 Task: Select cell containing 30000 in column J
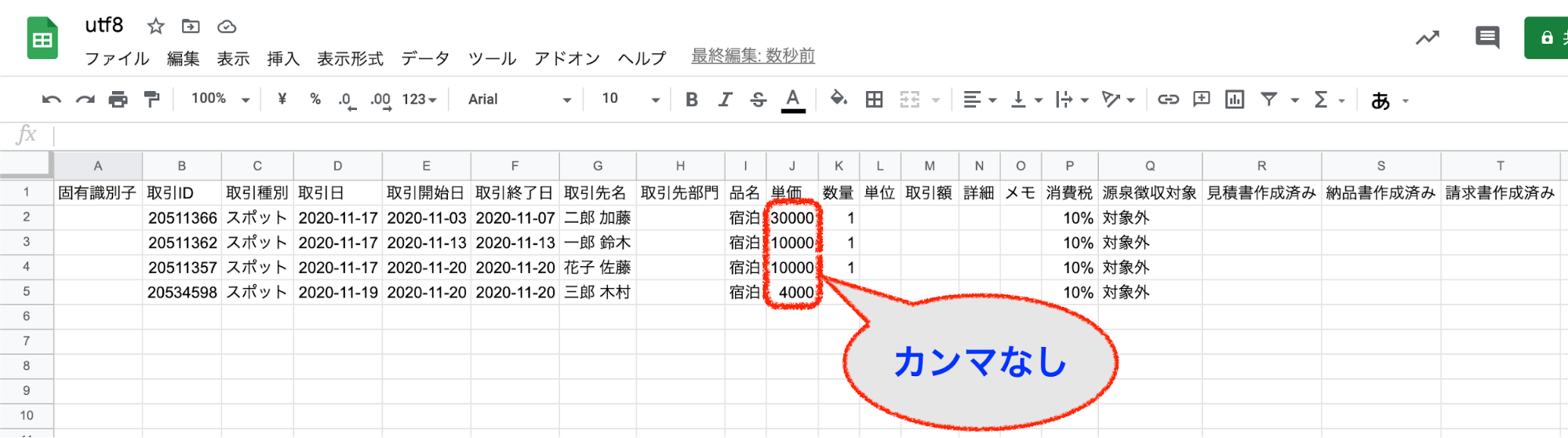click(792, 218)
